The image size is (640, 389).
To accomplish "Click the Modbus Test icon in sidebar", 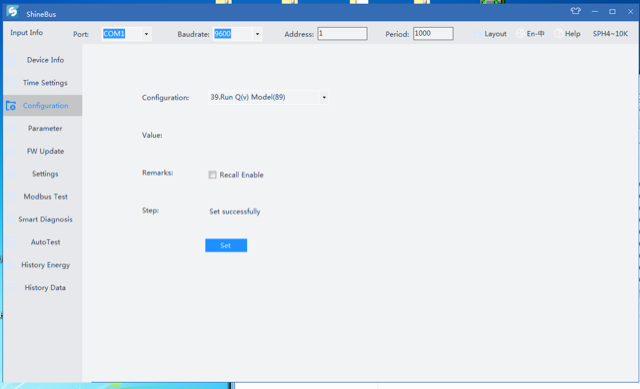I will tap(11, 197).
